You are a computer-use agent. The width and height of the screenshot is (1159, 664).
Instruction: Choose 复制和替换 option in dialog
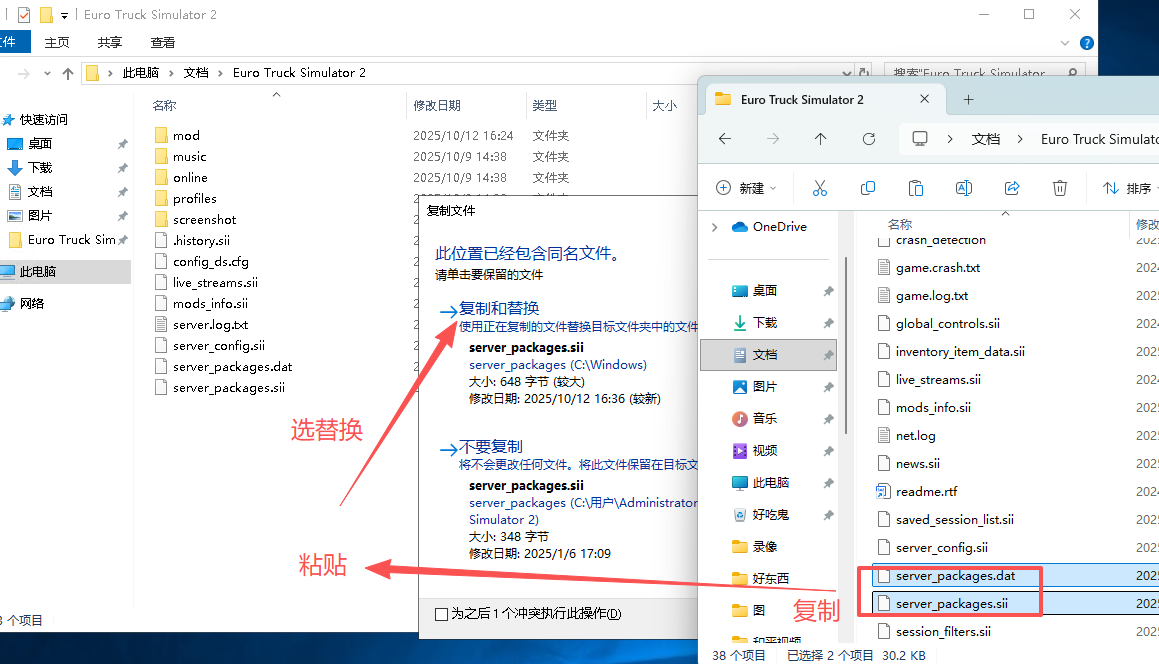click(x=498, y=308)
